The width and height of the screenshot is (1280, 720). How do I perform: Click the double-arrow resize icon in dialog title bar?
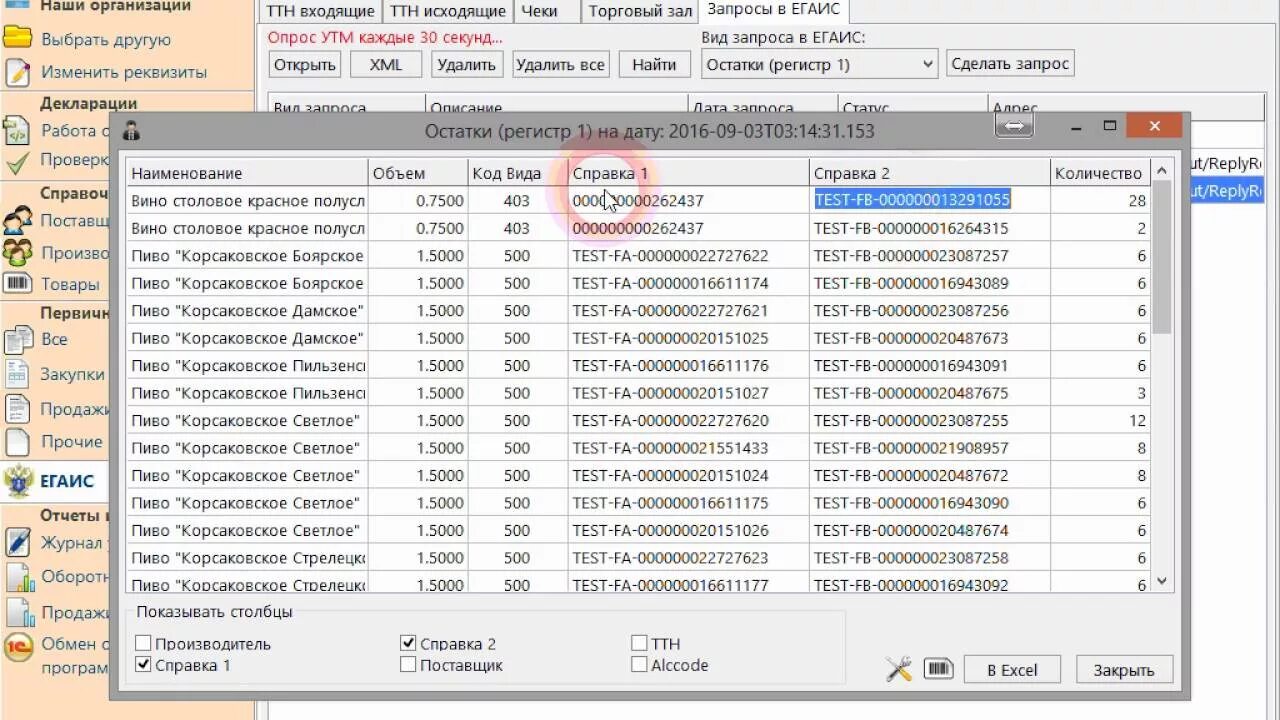click(x=1014, y=127)
